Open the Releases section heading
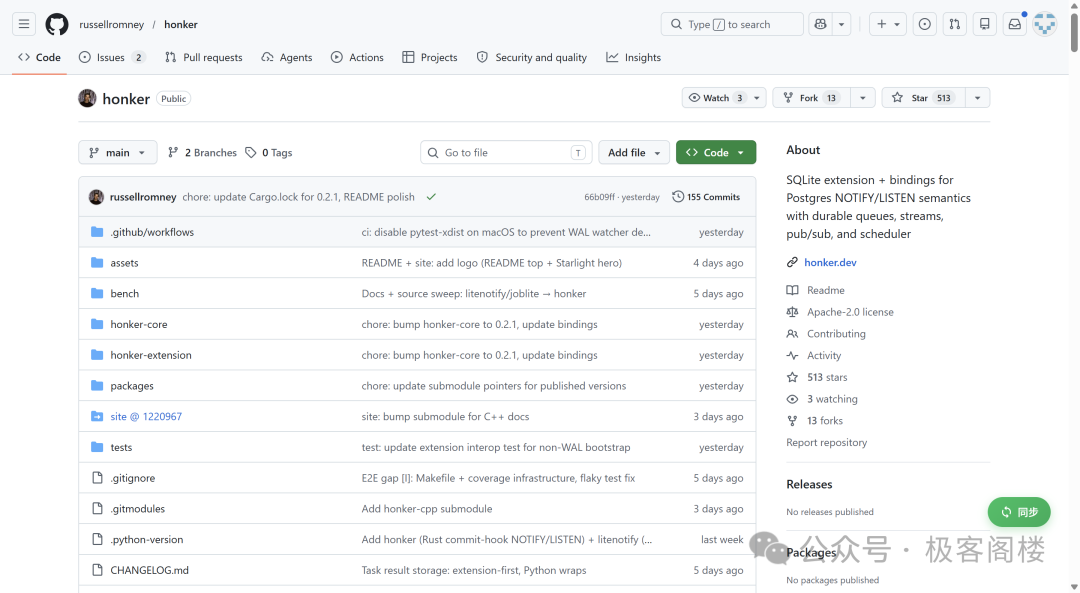The image size is (1080, 593). pyautogui.click(x=809, y=484)
